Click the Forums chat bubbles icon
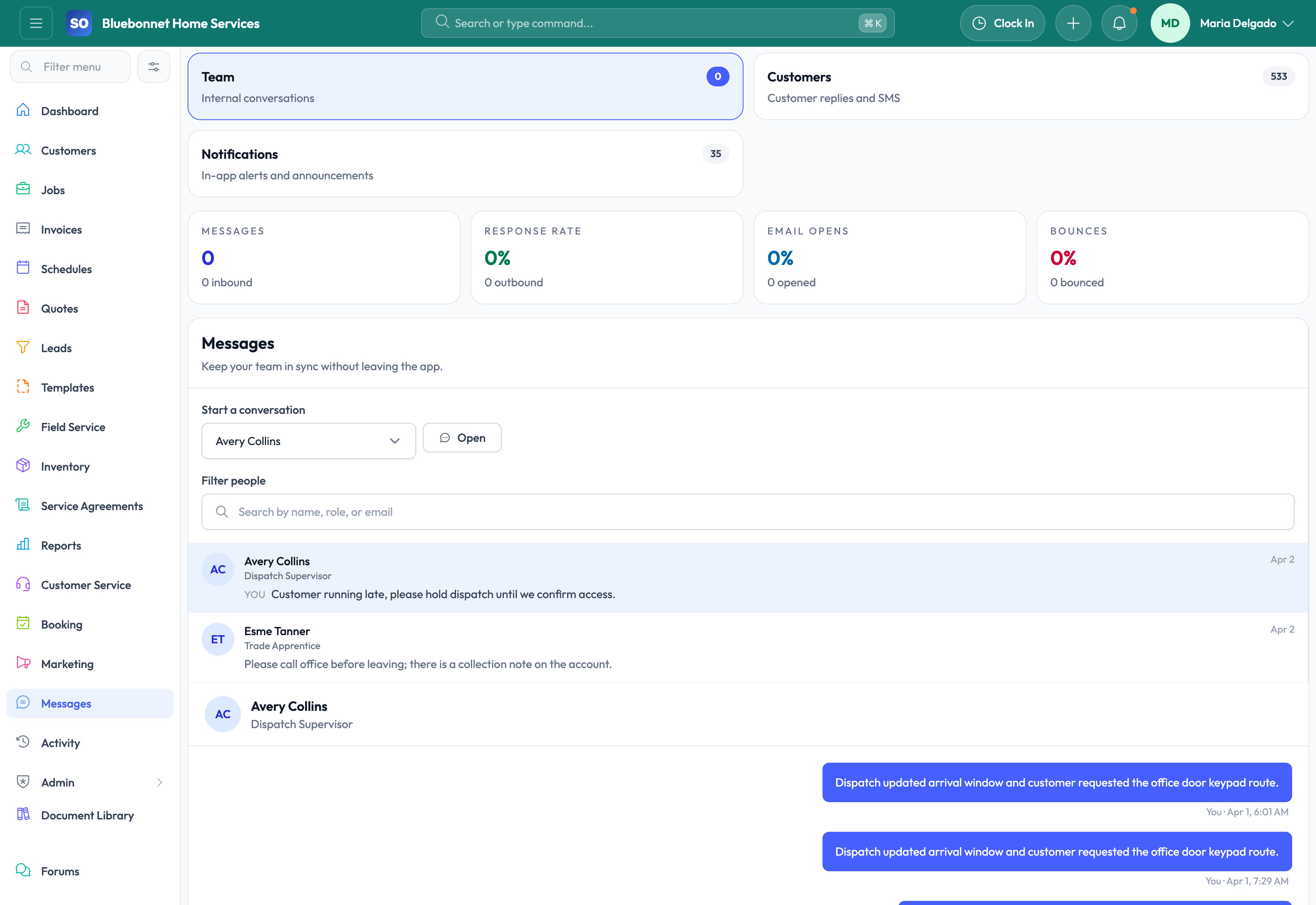 click(x=23, y=870)
